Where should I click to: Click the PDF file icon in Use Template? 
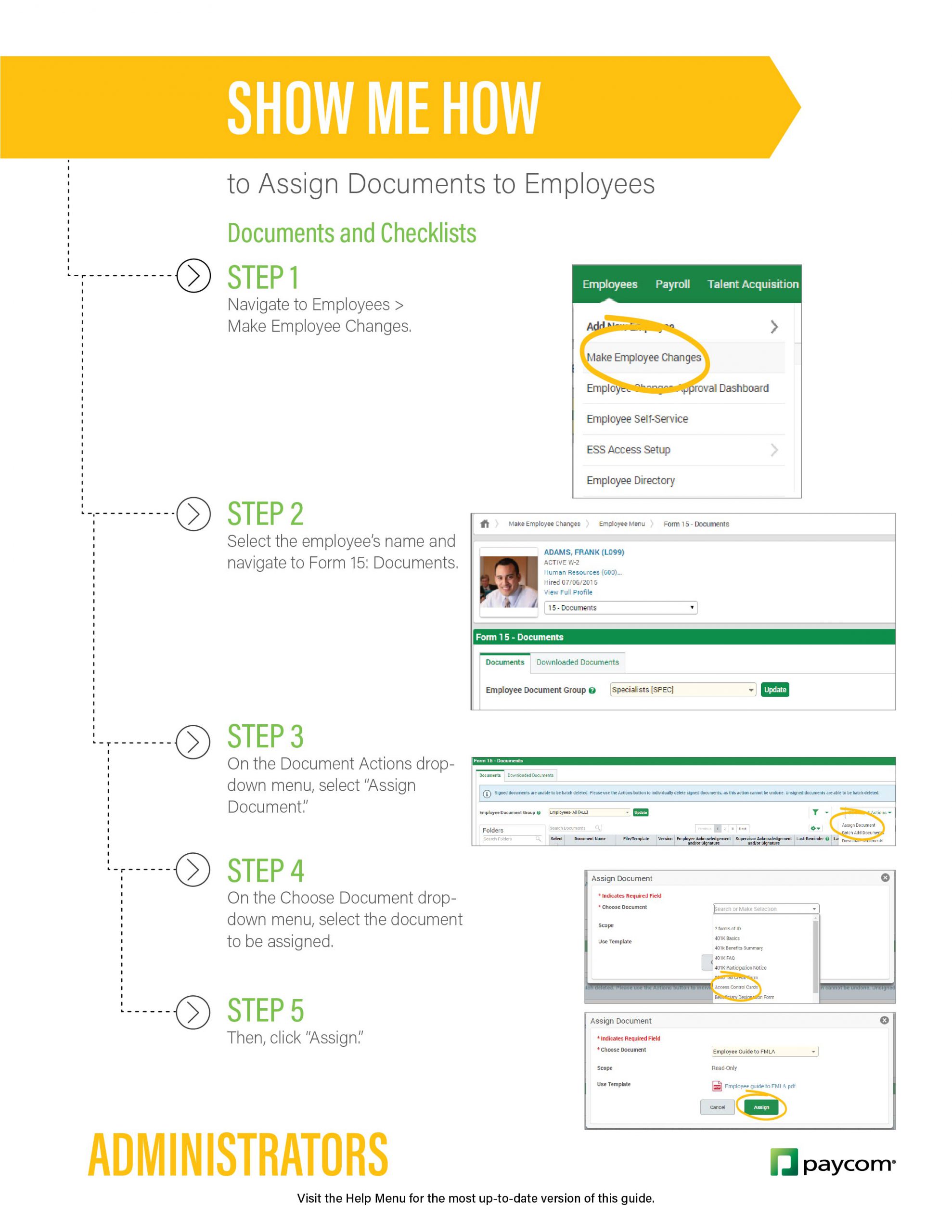717,1086
